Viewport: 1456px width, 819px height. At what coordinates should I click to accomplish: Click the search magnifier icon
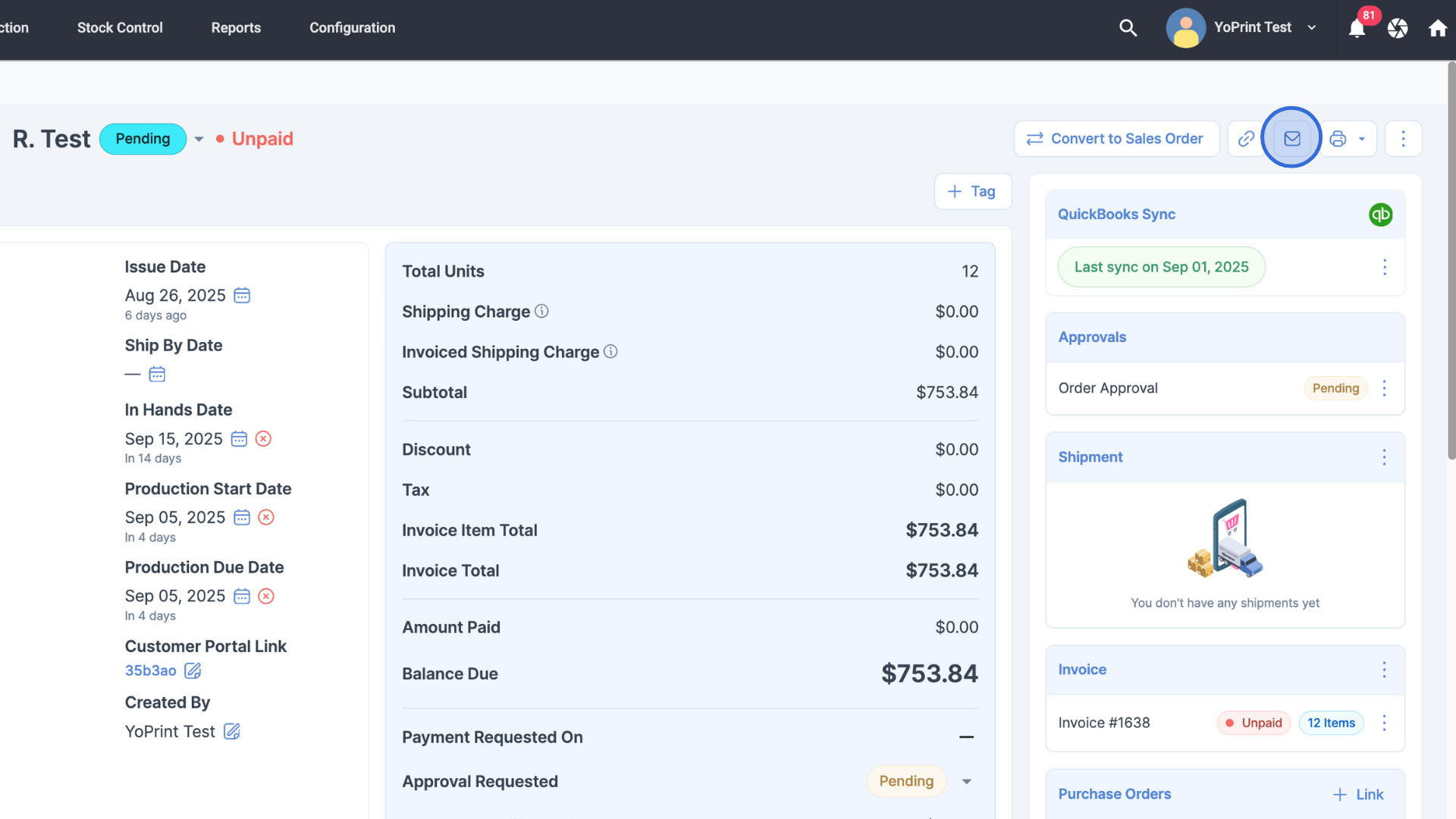(1128, 28)
